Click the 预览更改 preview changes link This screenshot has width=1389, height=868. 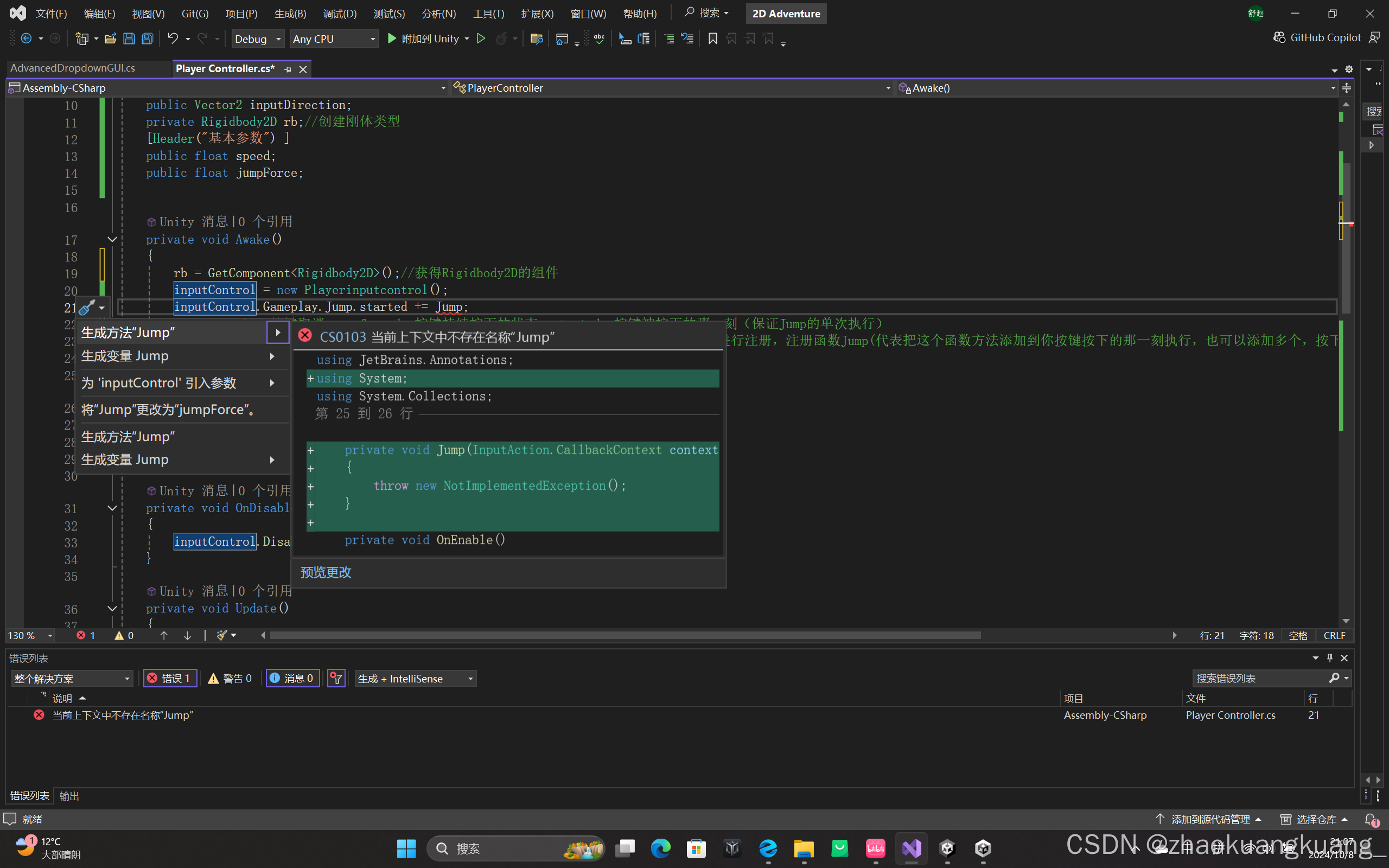coord(326,572)
